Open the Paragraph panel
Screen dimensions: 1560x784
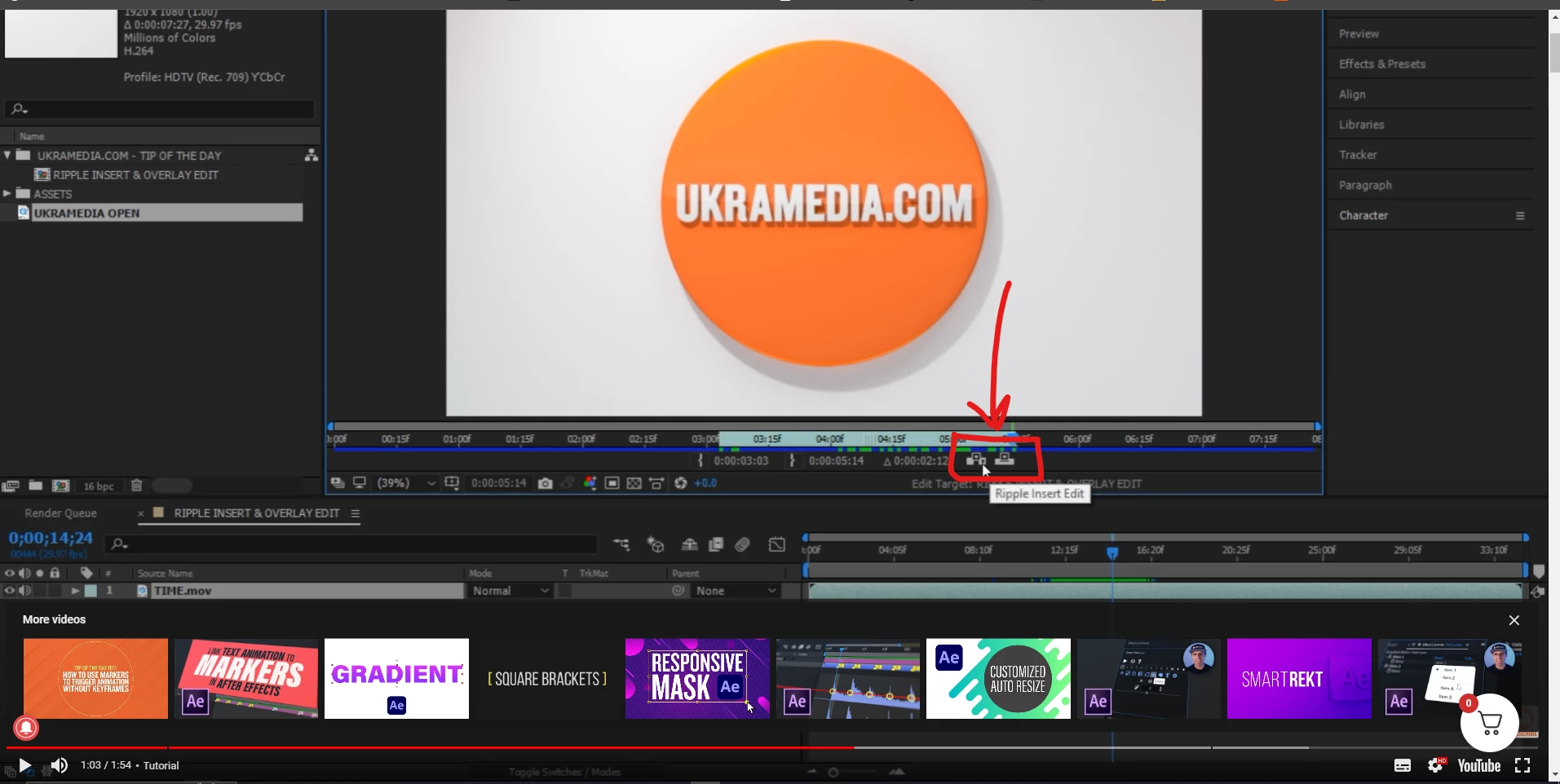tap(1365, 185)
